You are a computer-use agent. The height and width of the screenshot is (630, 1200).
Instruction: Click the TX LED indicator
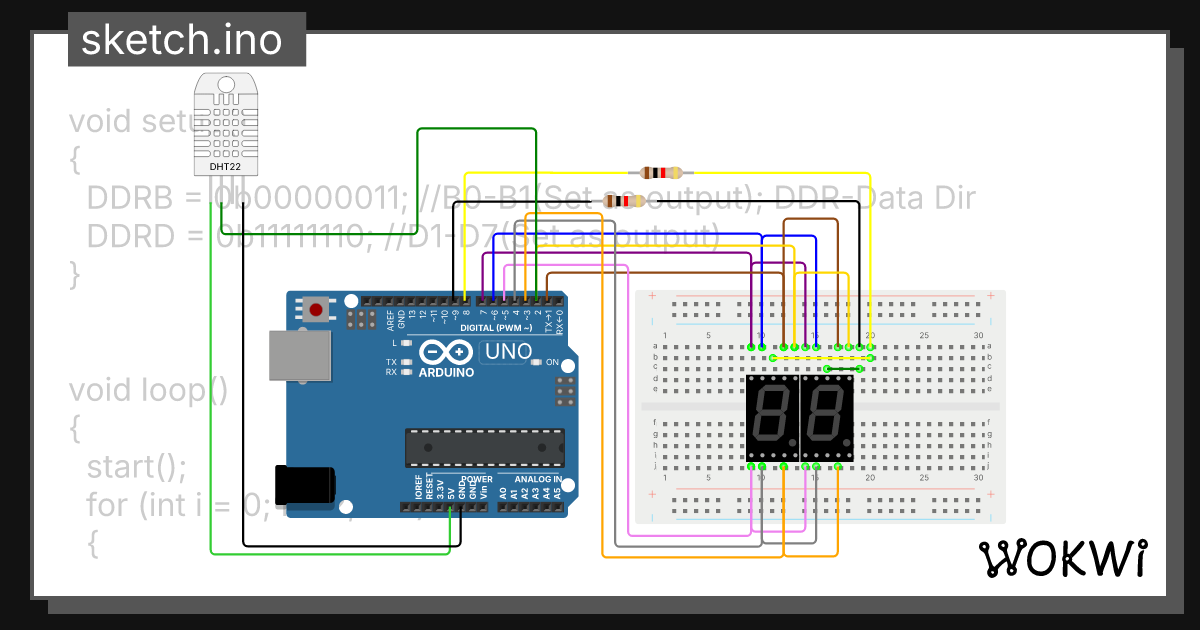406,362
